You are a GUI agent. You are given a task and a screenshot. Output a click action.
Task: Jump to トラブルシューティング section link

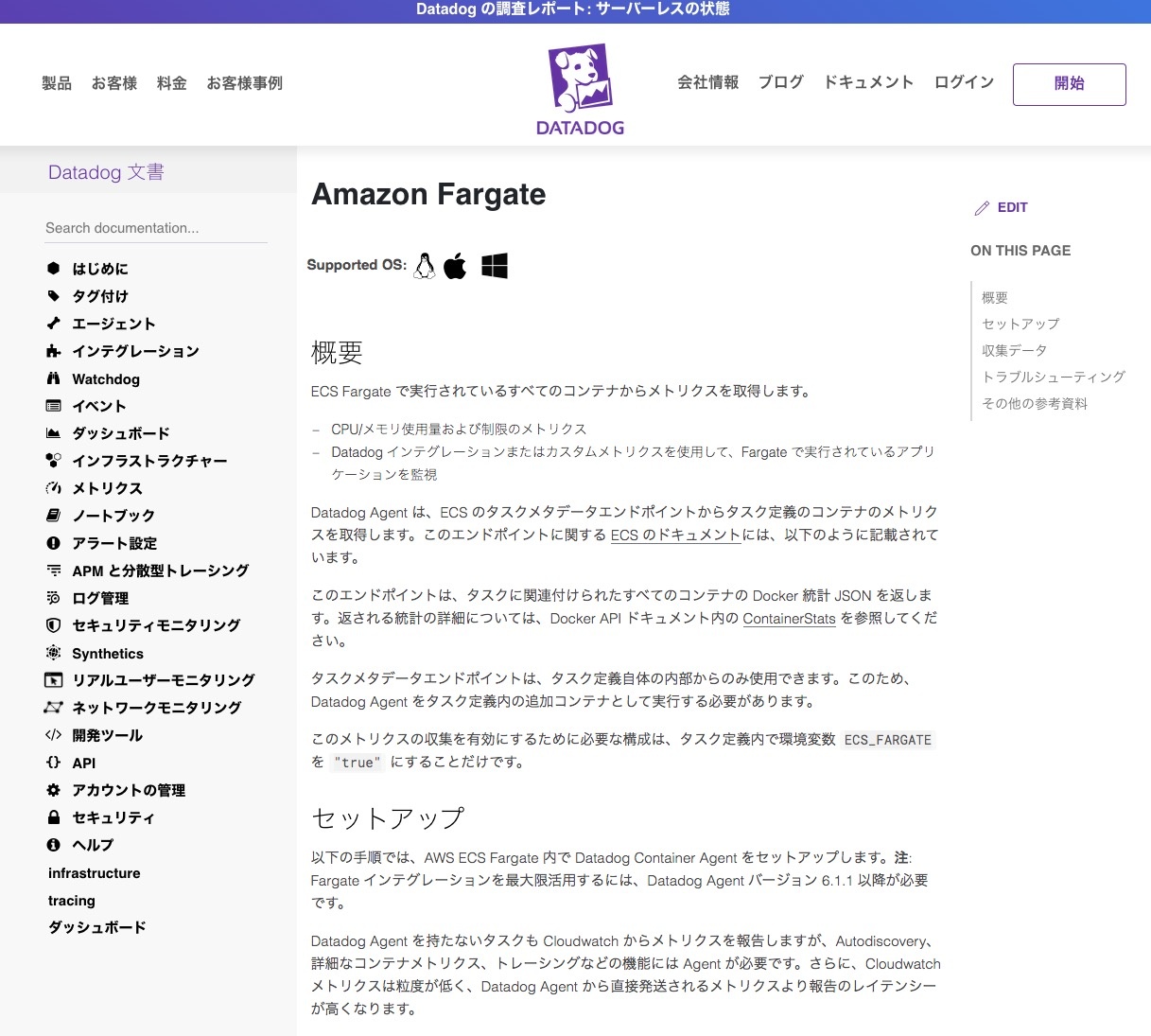click(1054, 377)
